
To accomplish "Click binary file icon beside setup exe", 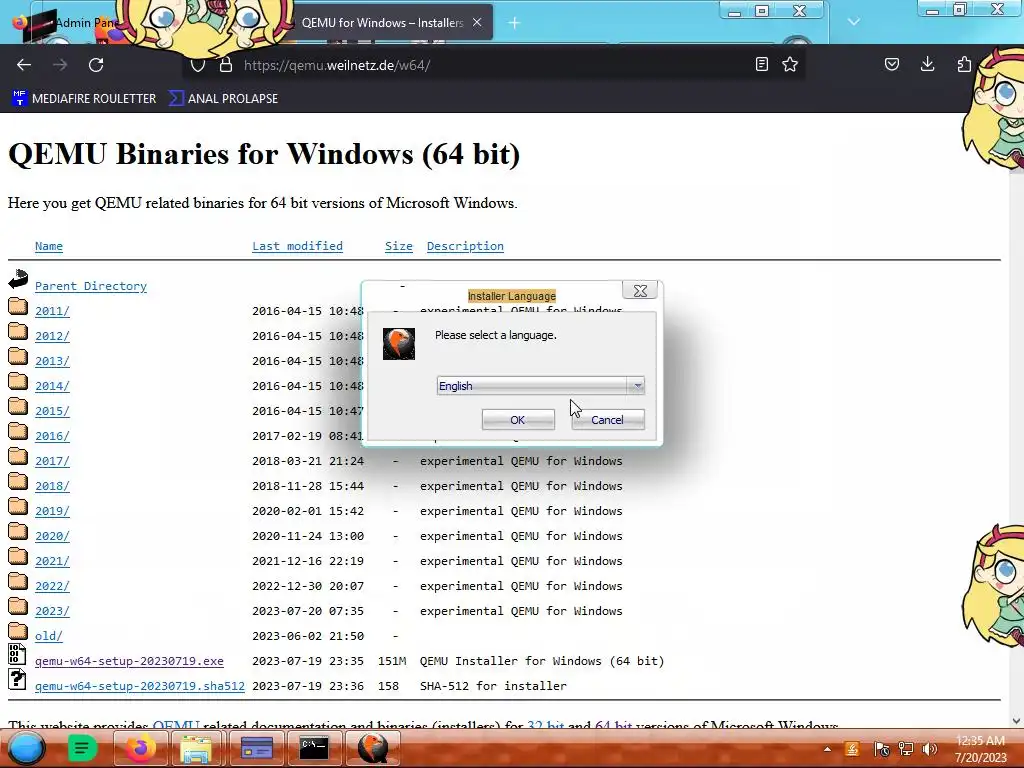I will tap(17, 654).
